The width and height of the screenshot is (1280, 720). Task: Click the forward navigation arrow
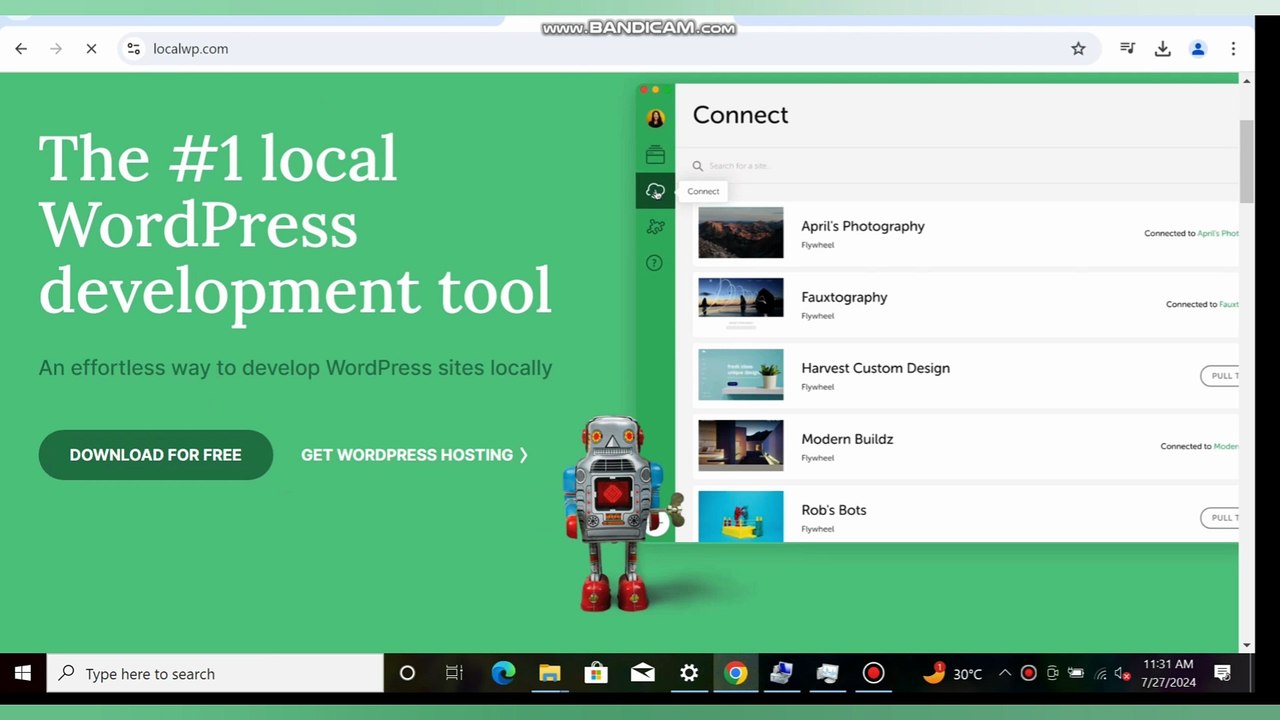pos(56,48)
